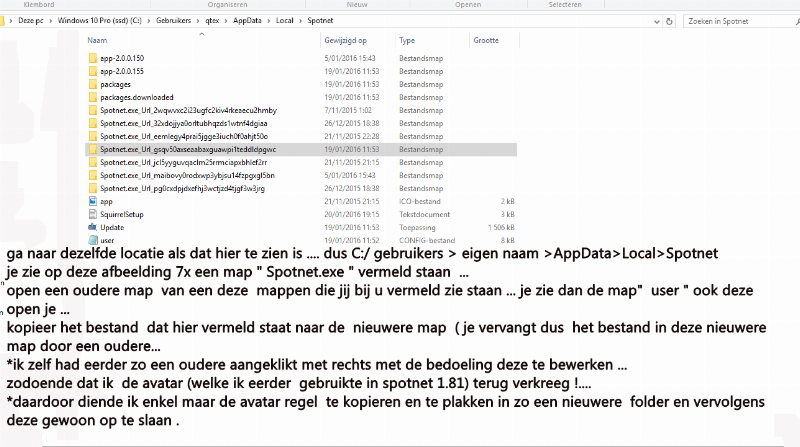Click the Toepassing type of Update
Viewport: 800px width, 447px height.
coord(417,228)
